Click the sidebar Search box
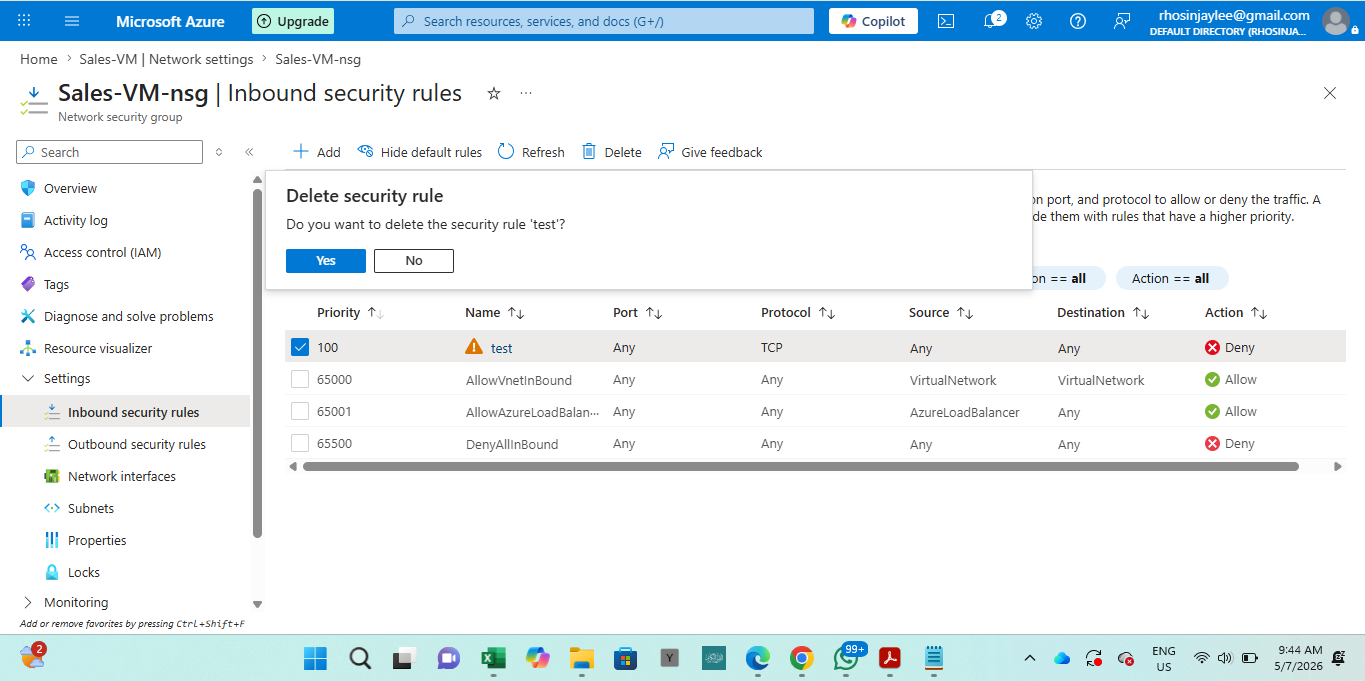The height and width of the screenshot is (681, 1365). click(x=110, y=152)
